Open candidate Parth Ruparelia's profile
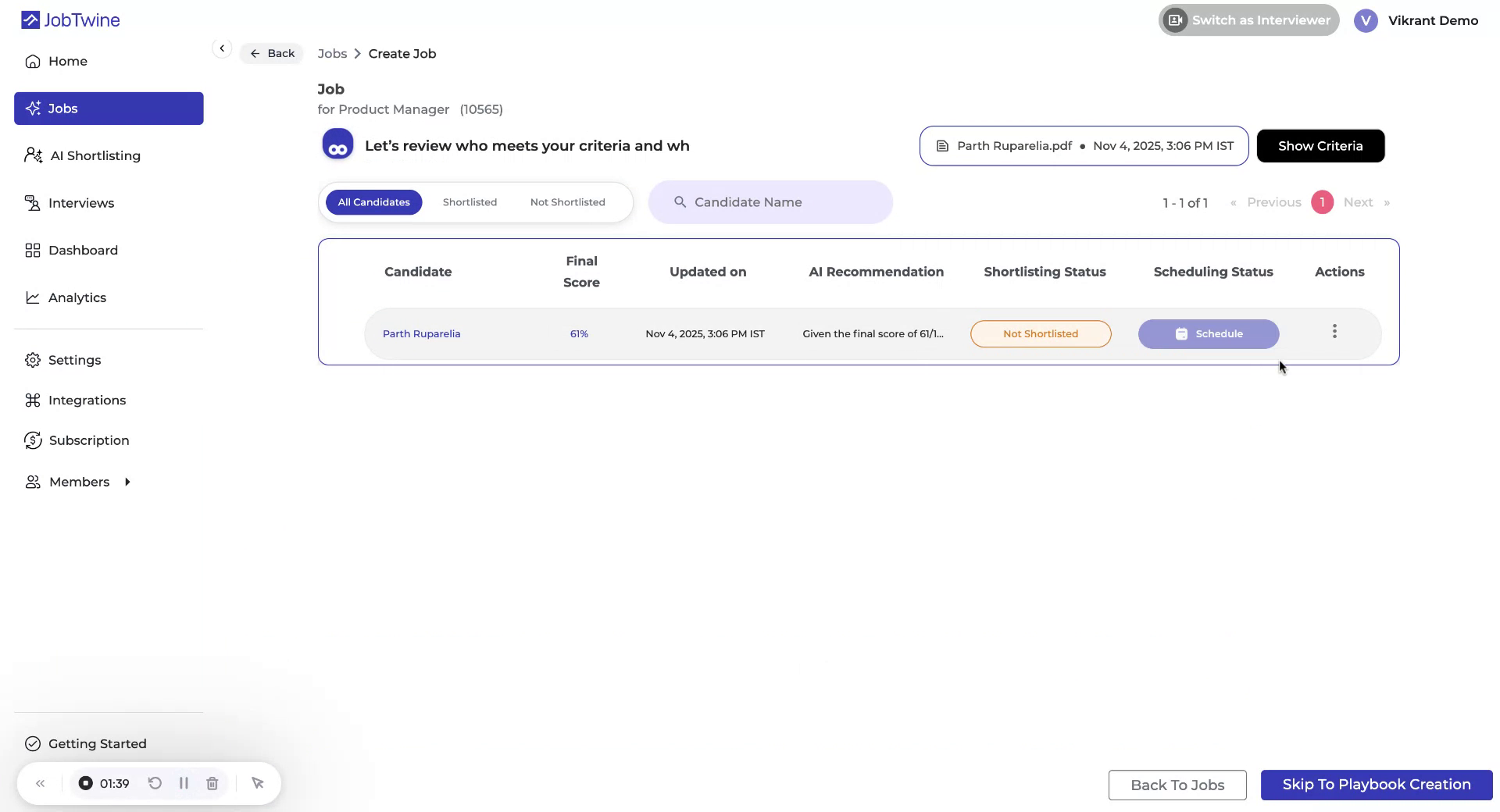 [x=421, y=333]
